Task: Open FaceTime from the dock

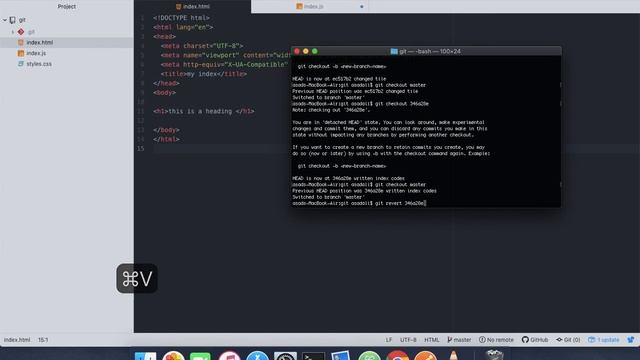Action: pos(200,356)
